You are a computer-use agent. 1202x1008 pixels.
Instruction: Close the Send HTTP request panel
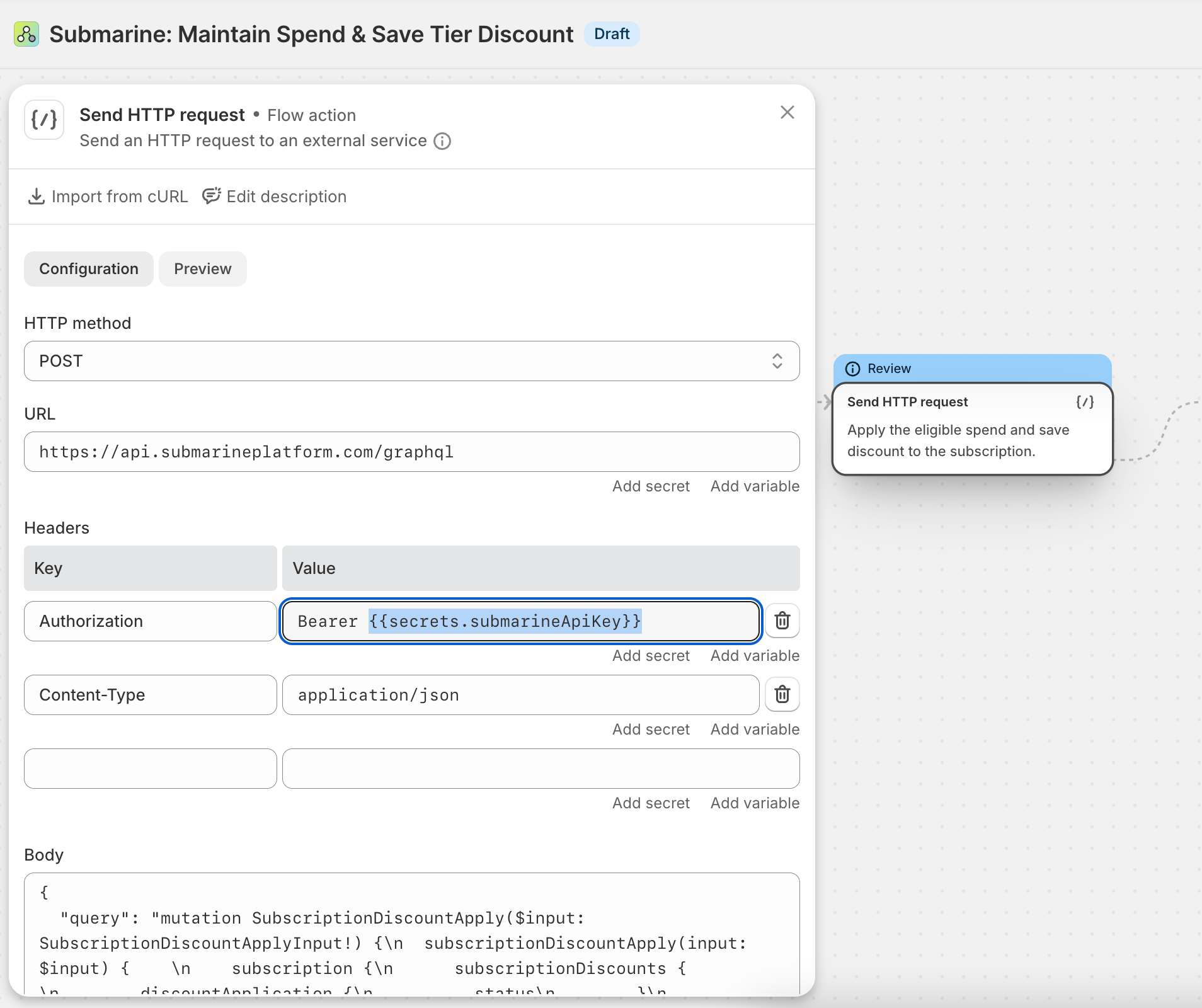tap(787, 113)
